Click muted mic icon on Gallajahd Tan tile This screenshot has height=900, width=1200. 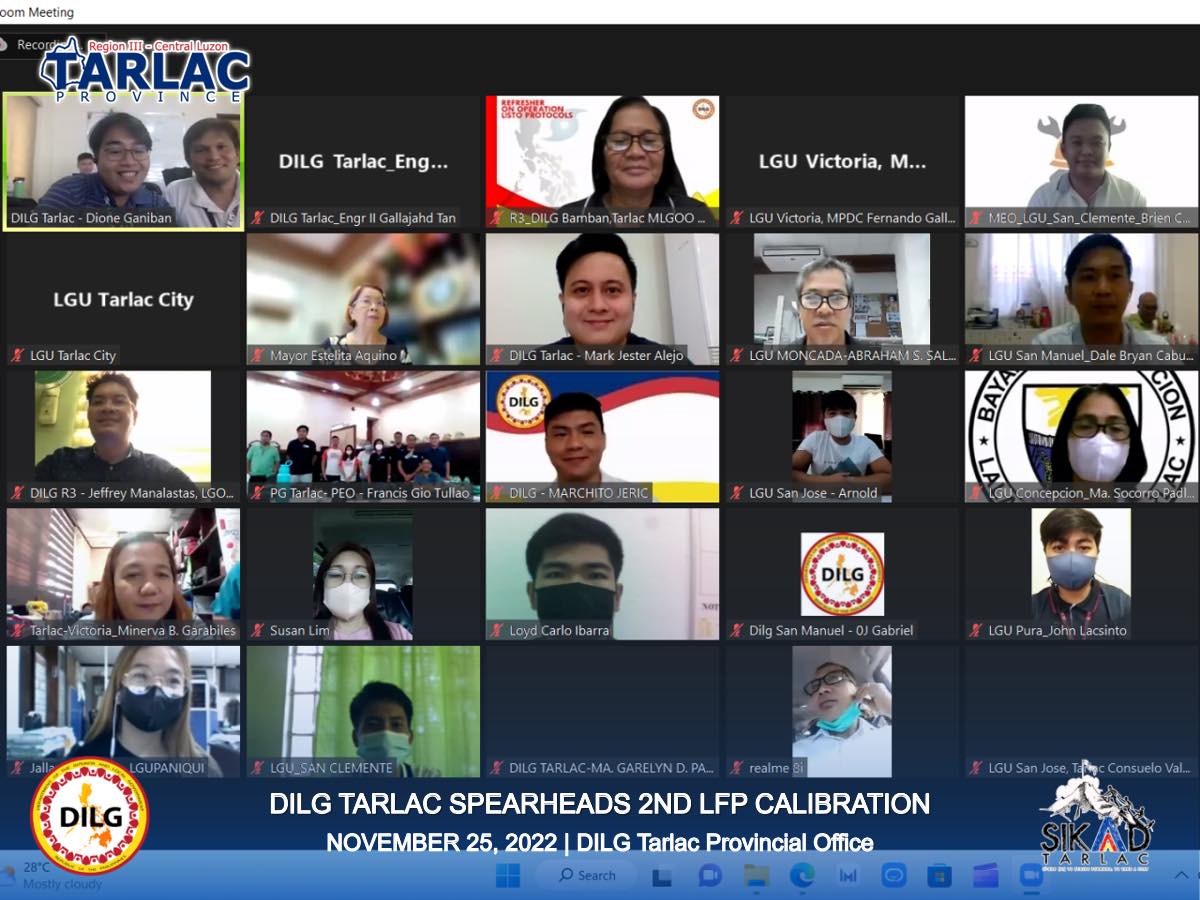[x=258, y=218]
